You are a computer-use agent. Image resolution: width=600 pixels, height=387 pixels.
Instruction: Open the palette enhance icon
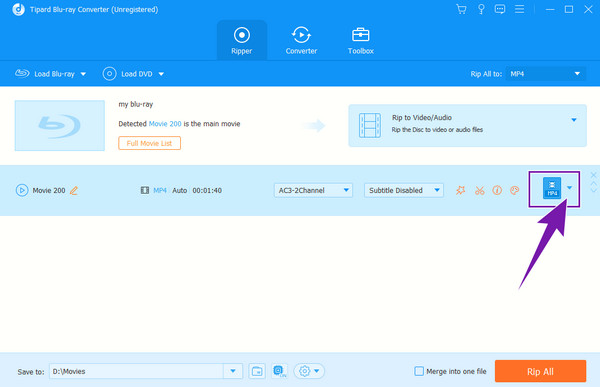point(515,190)
